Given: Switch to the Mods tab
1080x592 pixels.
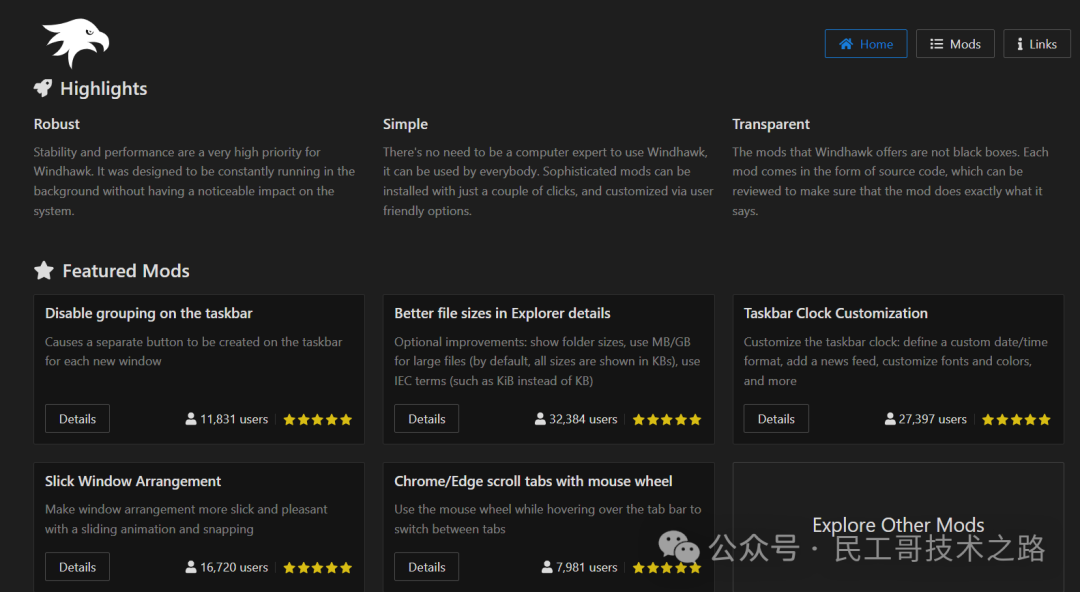Looking at the screenshot, I should (x=955, y=44).
